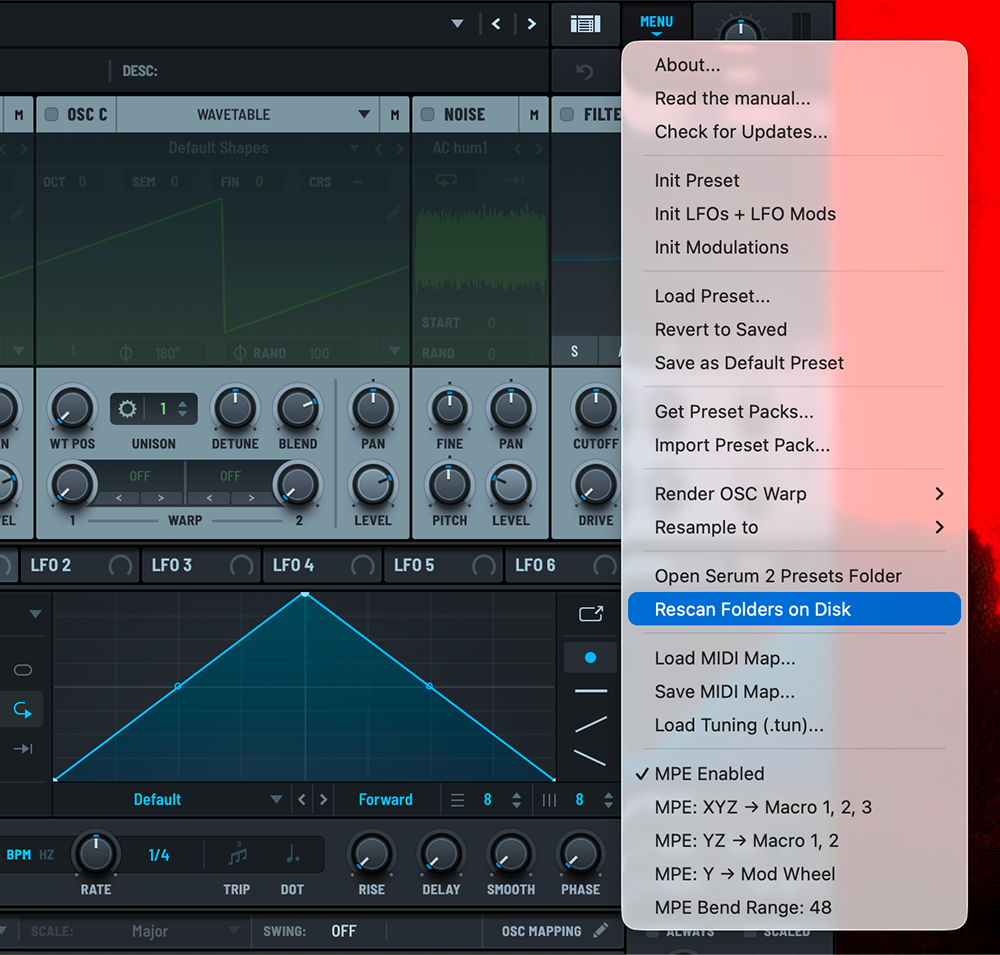Screen dimensions: 1000x955
Task: Open OSC C unison settings gear
Action: click(128, 408)
